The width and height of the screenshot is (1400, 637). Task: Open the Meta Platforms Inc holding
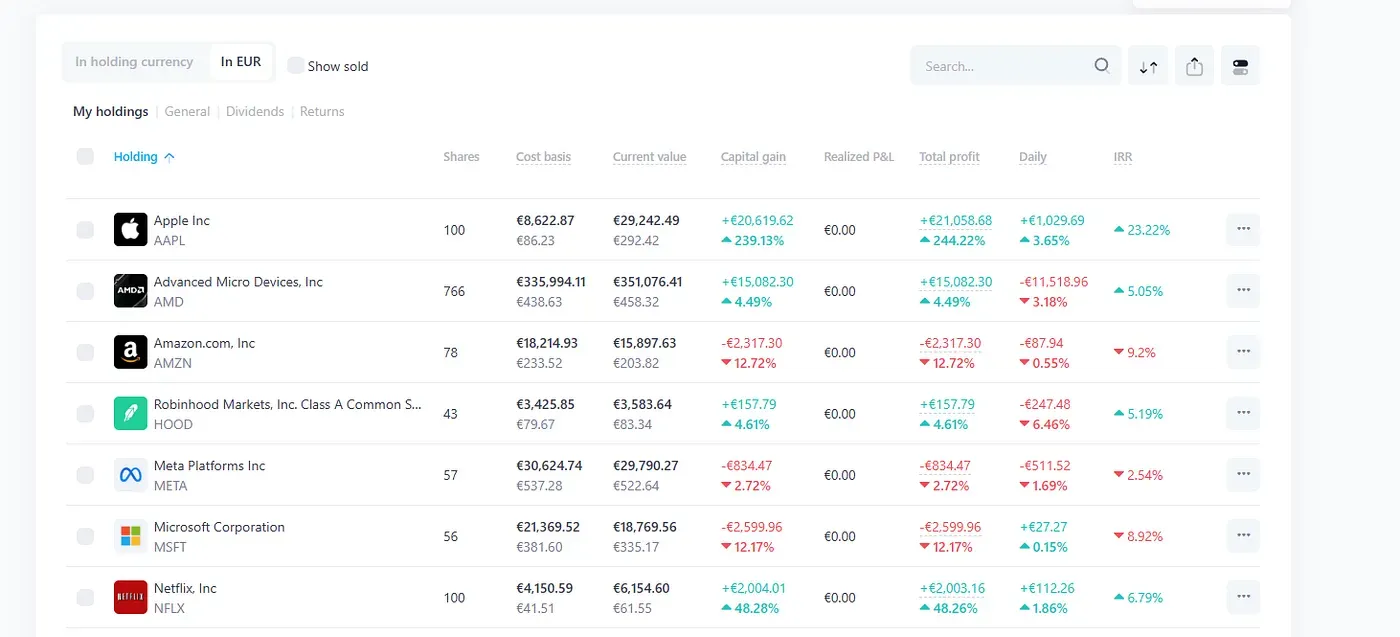(209, 466)
